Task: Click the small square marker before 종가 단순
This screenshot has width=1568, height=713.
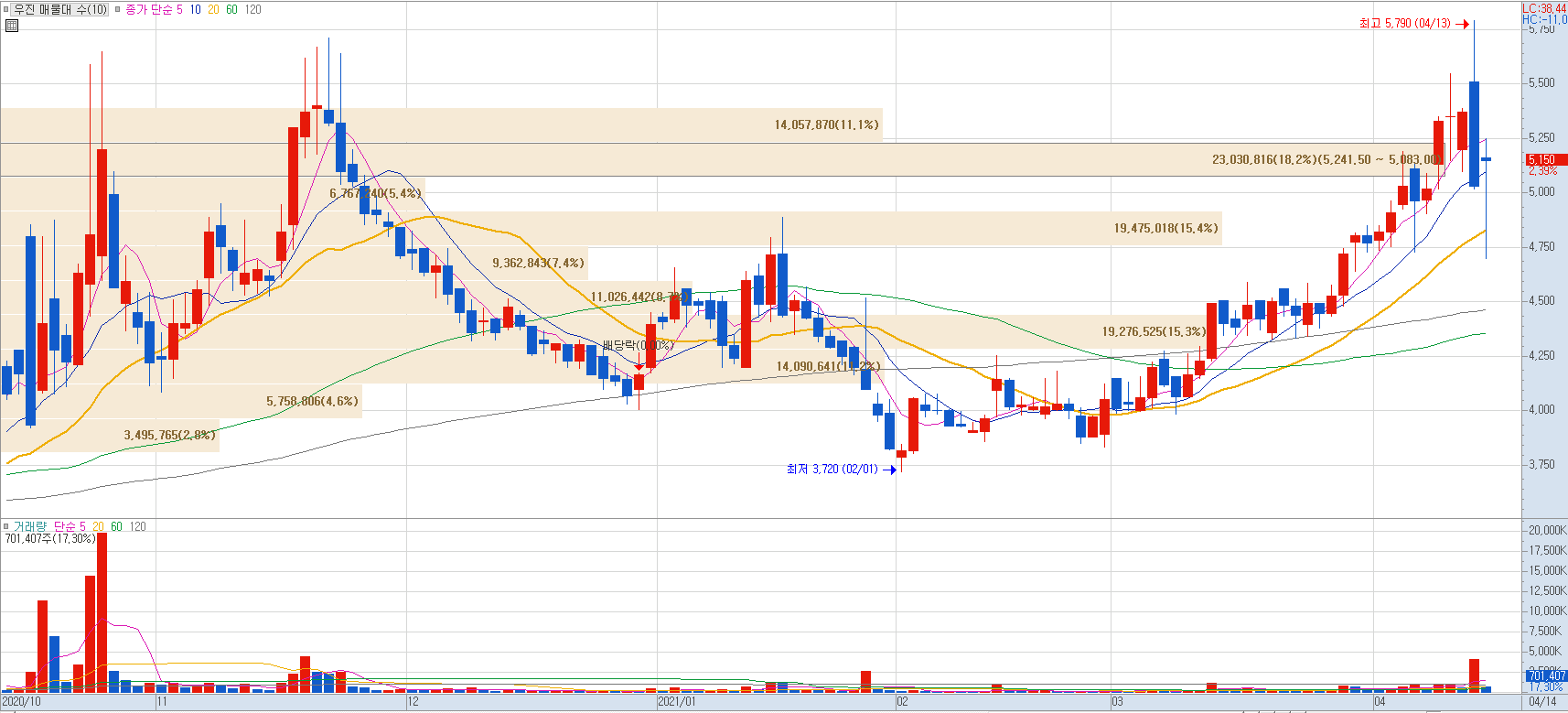Action: click(117, 9)
